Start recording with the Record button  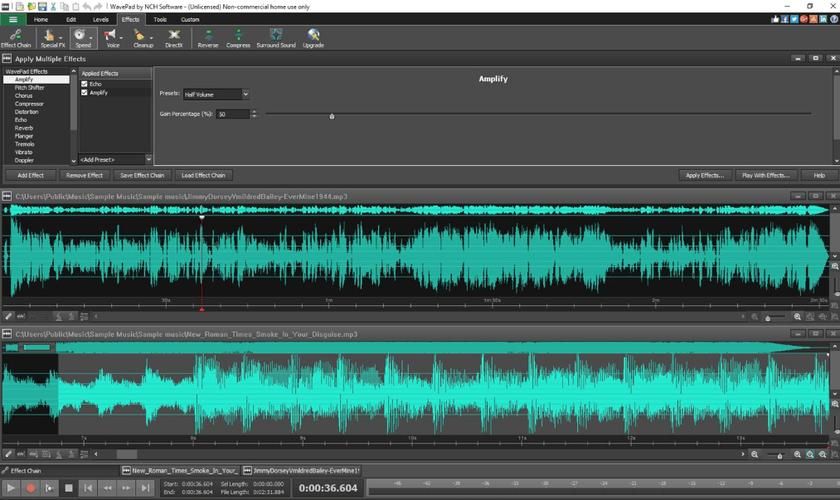(31, 488)
